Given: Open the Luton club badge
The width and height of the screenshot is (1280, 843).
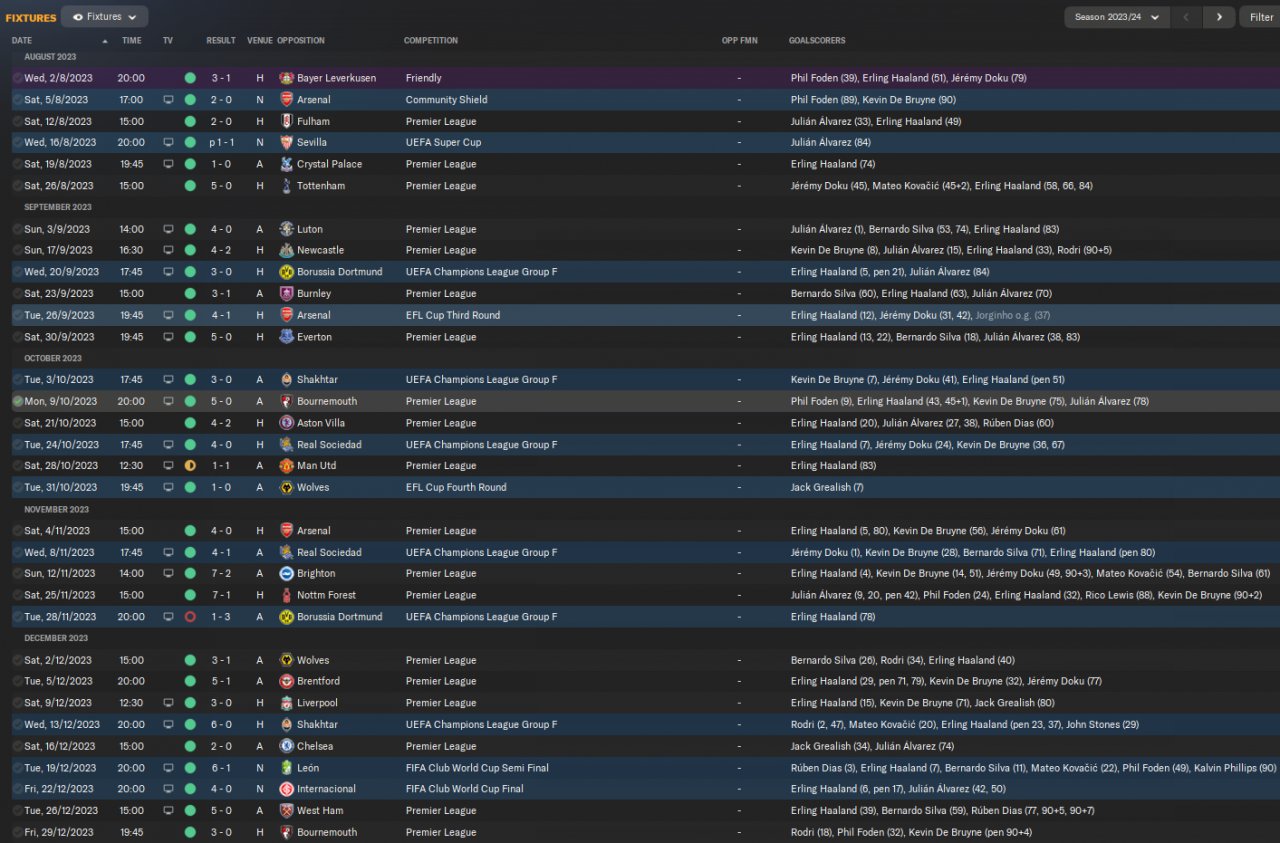Looking at the screenshot, I should pos(286,229).
